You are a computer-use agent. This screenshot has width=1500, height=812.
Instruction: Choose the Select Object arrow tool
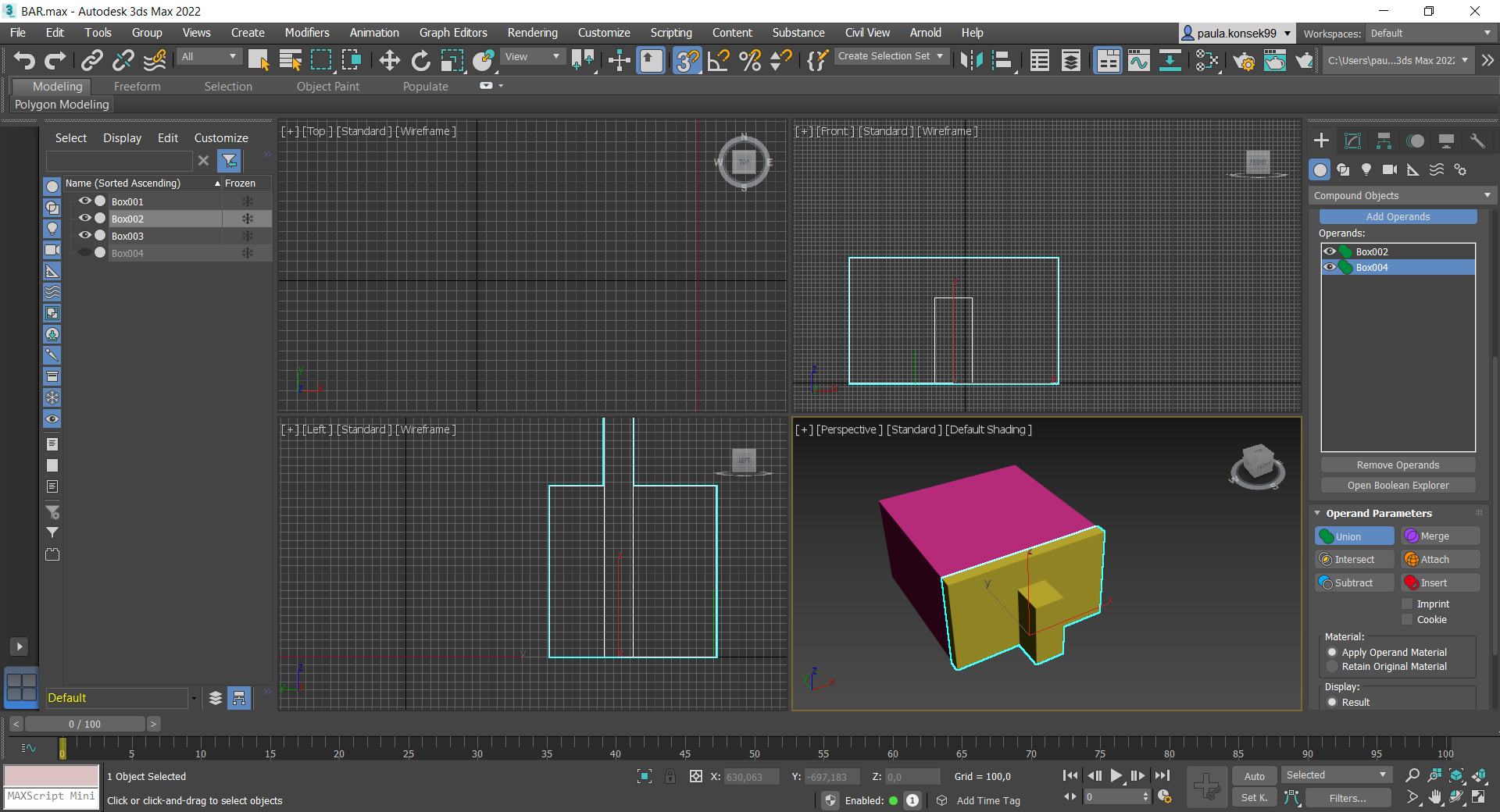point(259,60)
